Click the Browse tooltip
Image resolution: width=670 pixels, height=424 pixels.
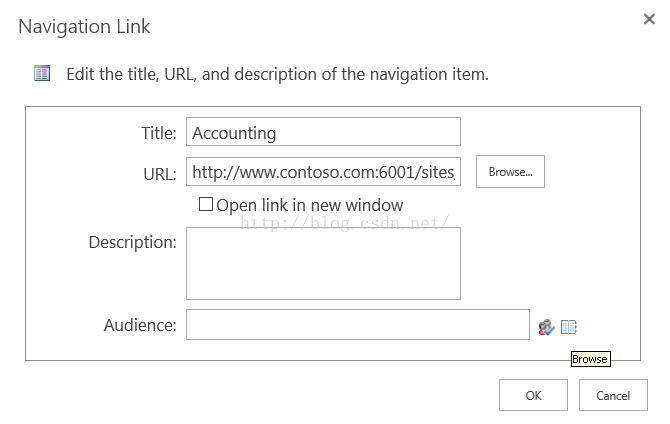[591, 359]
